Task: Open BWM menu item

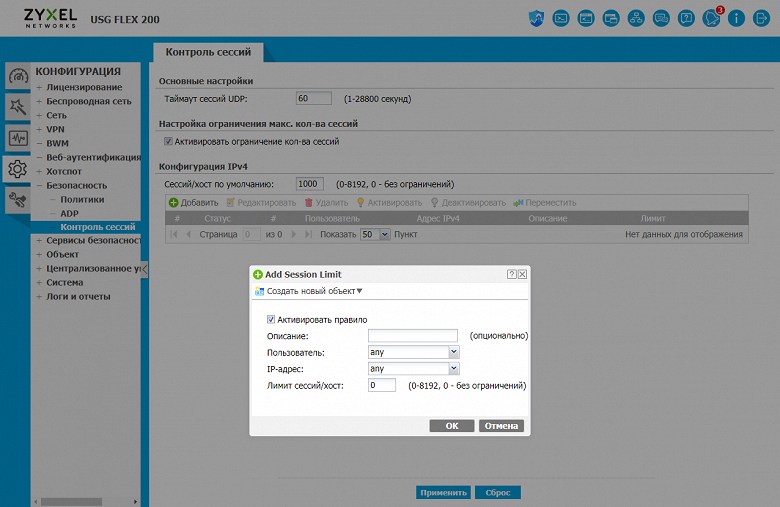Action: click(57, 143)
